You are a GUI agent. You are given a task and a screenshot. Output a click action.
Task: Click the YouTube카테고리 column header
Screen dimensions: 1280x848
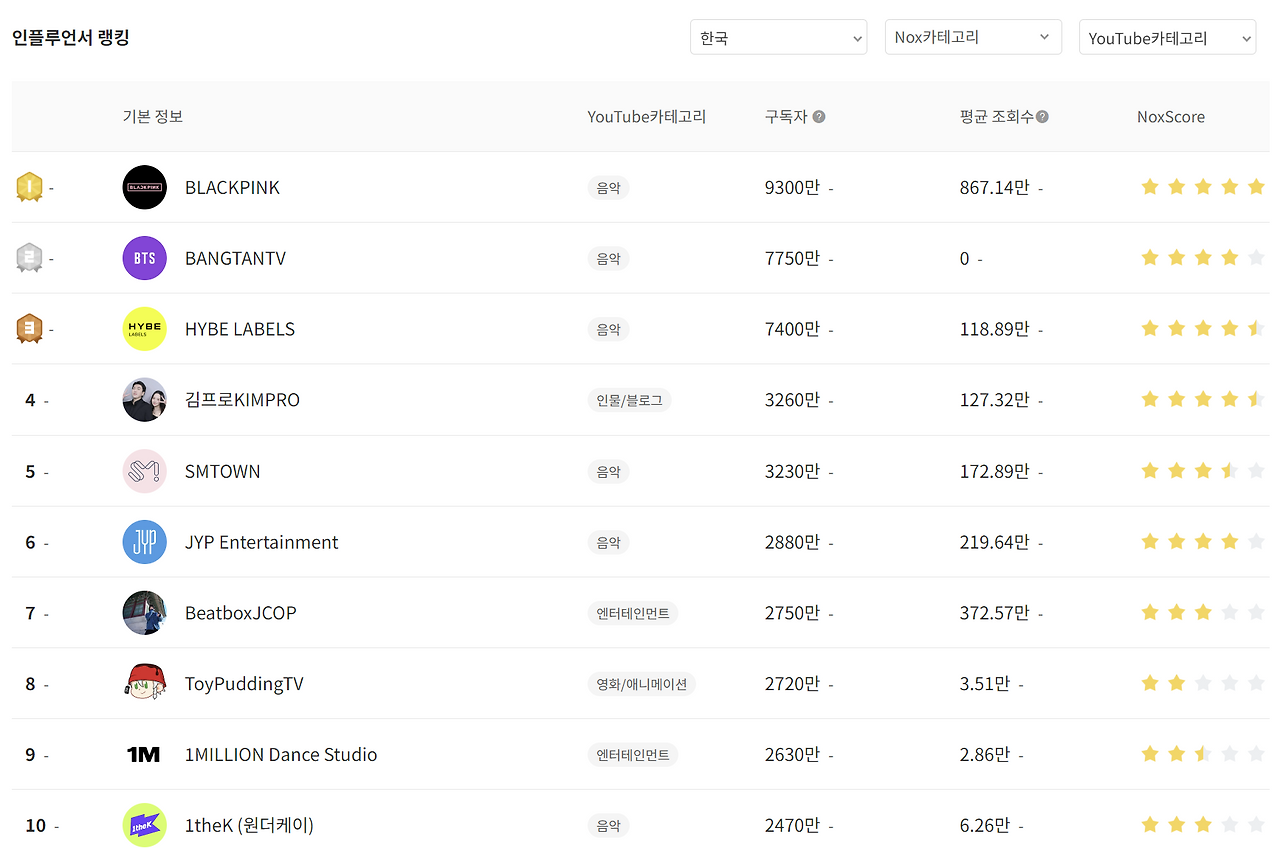[646, 117]
